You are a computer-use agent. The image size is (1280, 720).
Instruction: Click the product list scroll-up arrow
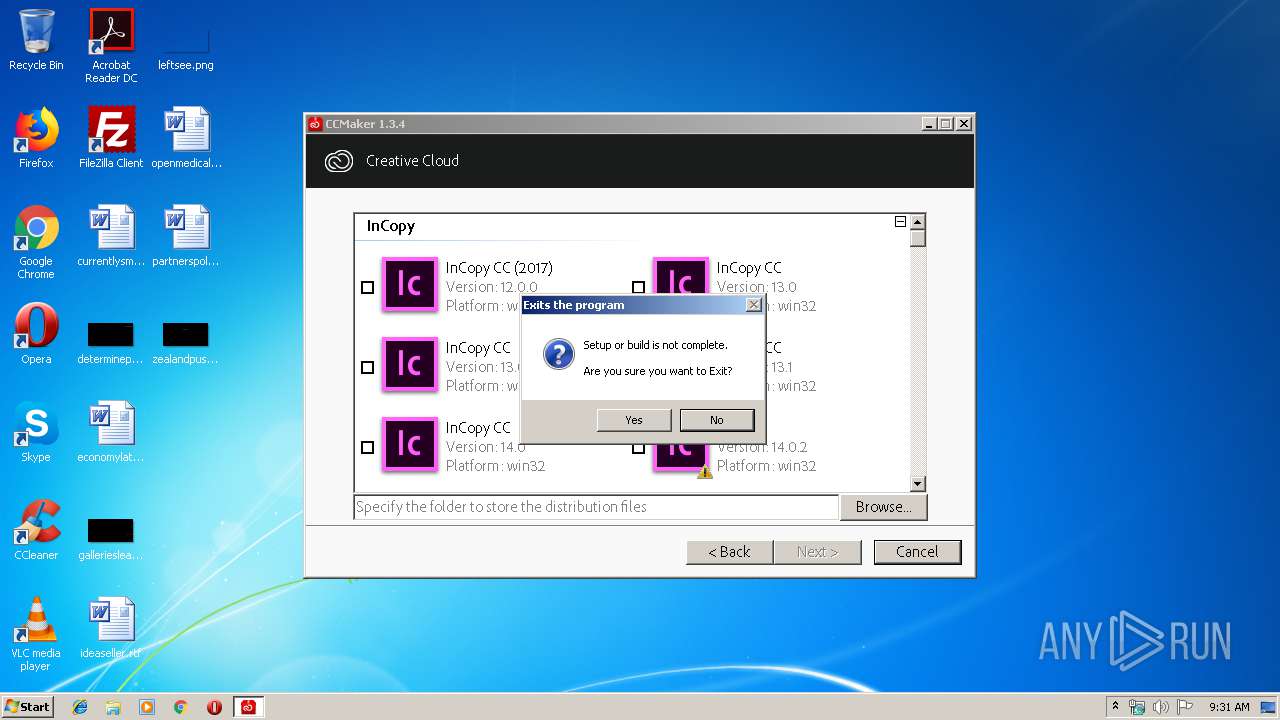click(918, 222)
